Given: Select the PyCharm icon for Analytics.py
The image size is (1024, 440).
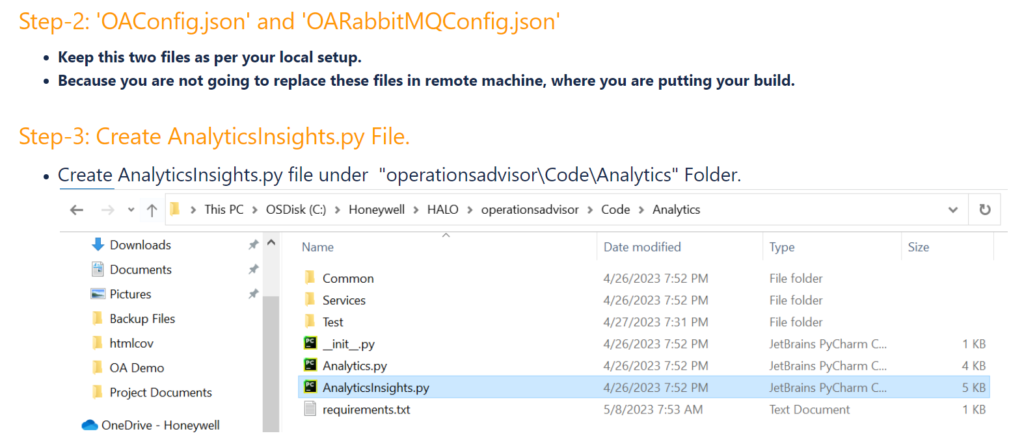Looking at the screenshot, I should coord(310,366).
